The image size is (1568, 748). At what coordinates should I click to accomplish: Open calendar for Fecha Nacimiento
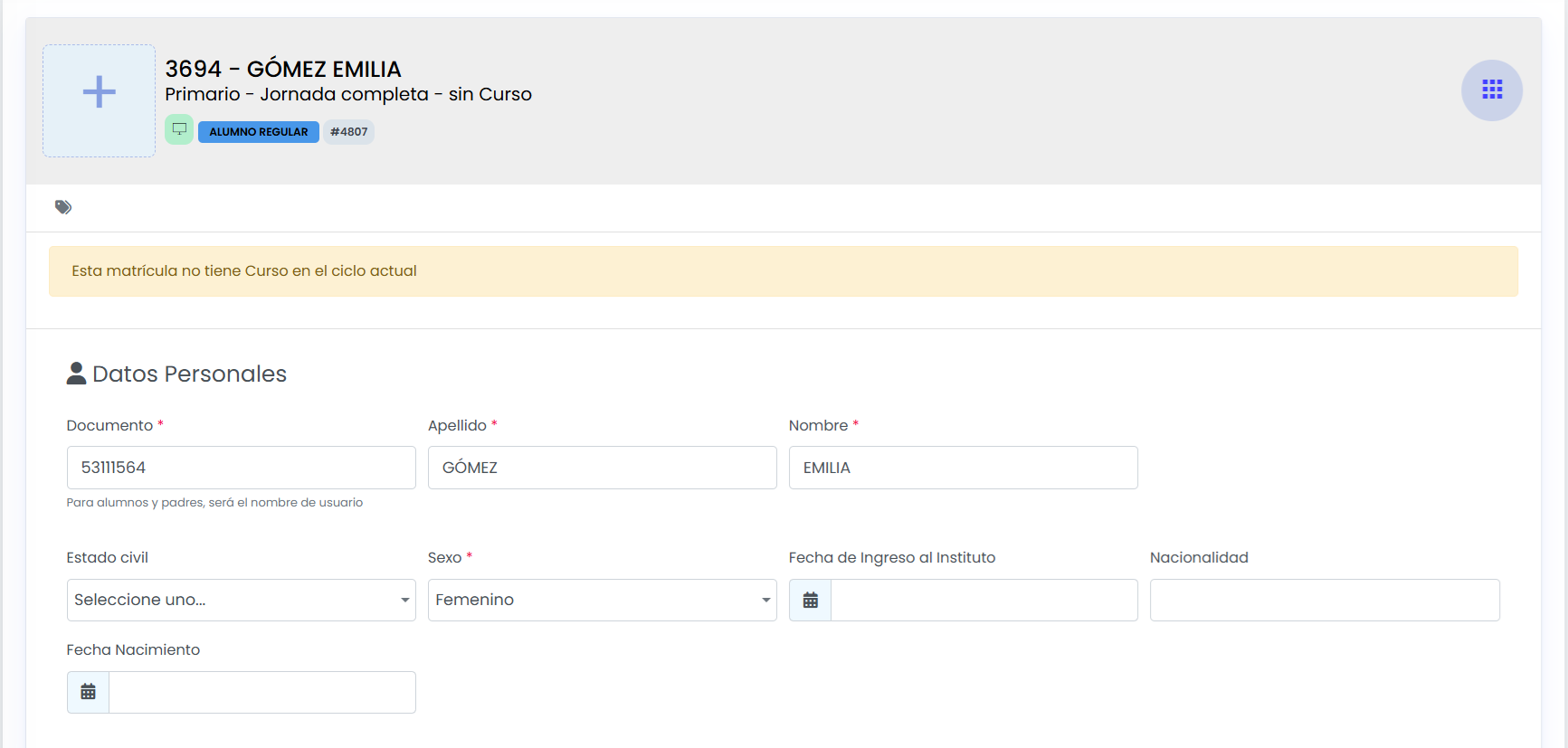click(88, 692)
